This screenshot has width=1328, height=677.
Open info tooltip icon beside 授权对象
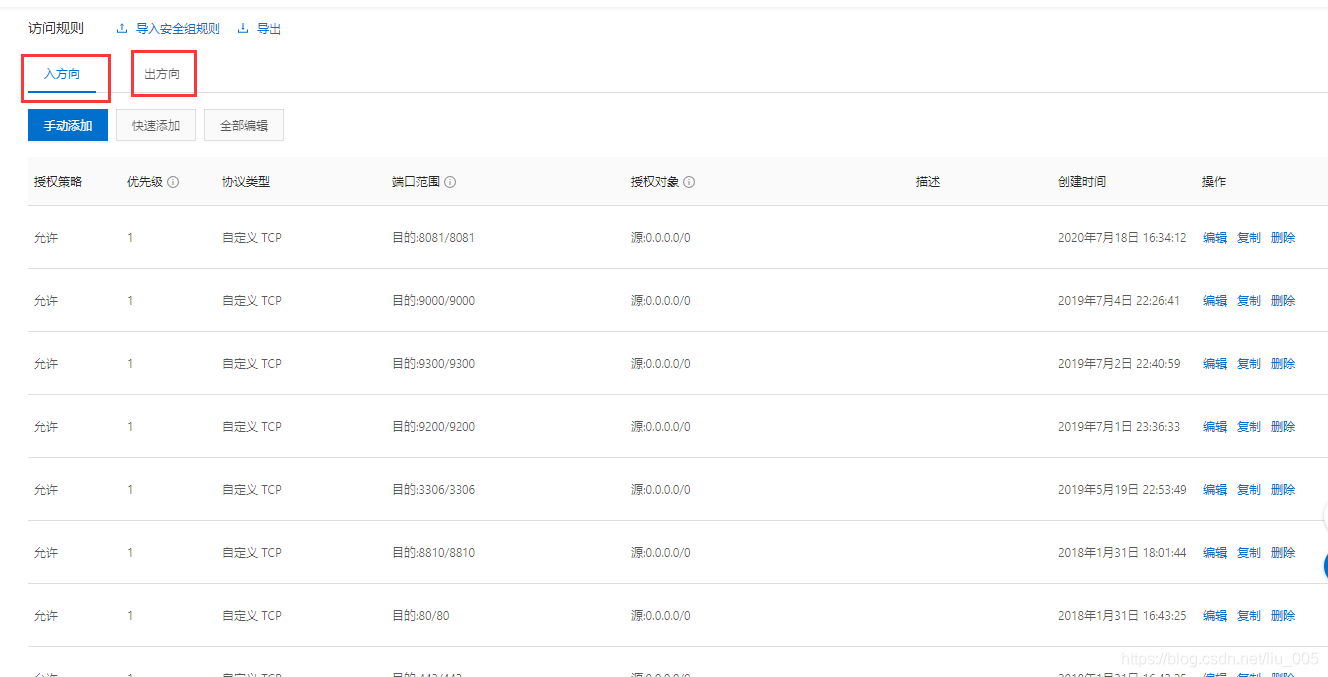tap(689, 182)
